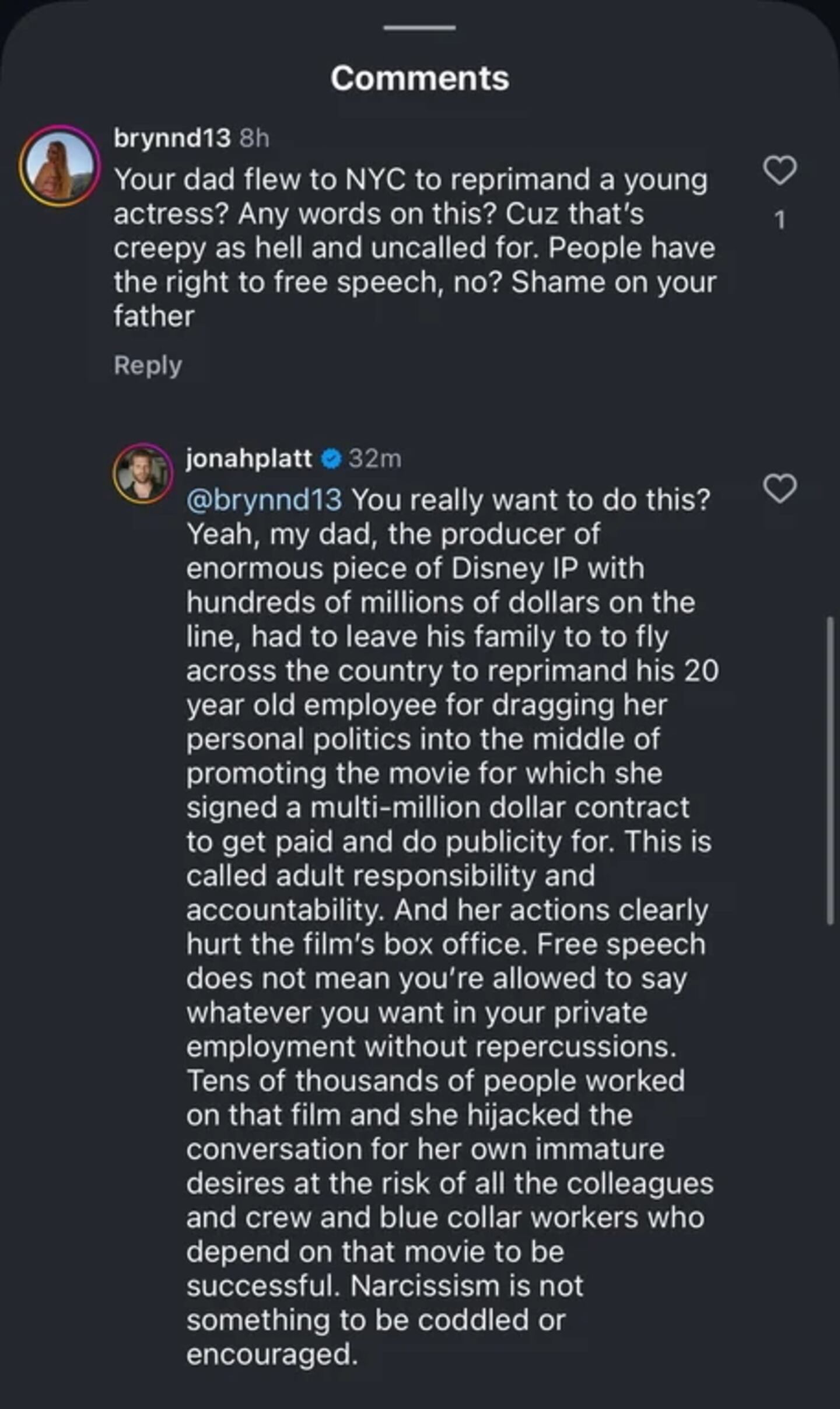Image resolution: width=840 pixels, height=1409 pixels.
Task: Like brynnd13's comment with heart icon
Action: pyautogui.click(x=780, y=170)
